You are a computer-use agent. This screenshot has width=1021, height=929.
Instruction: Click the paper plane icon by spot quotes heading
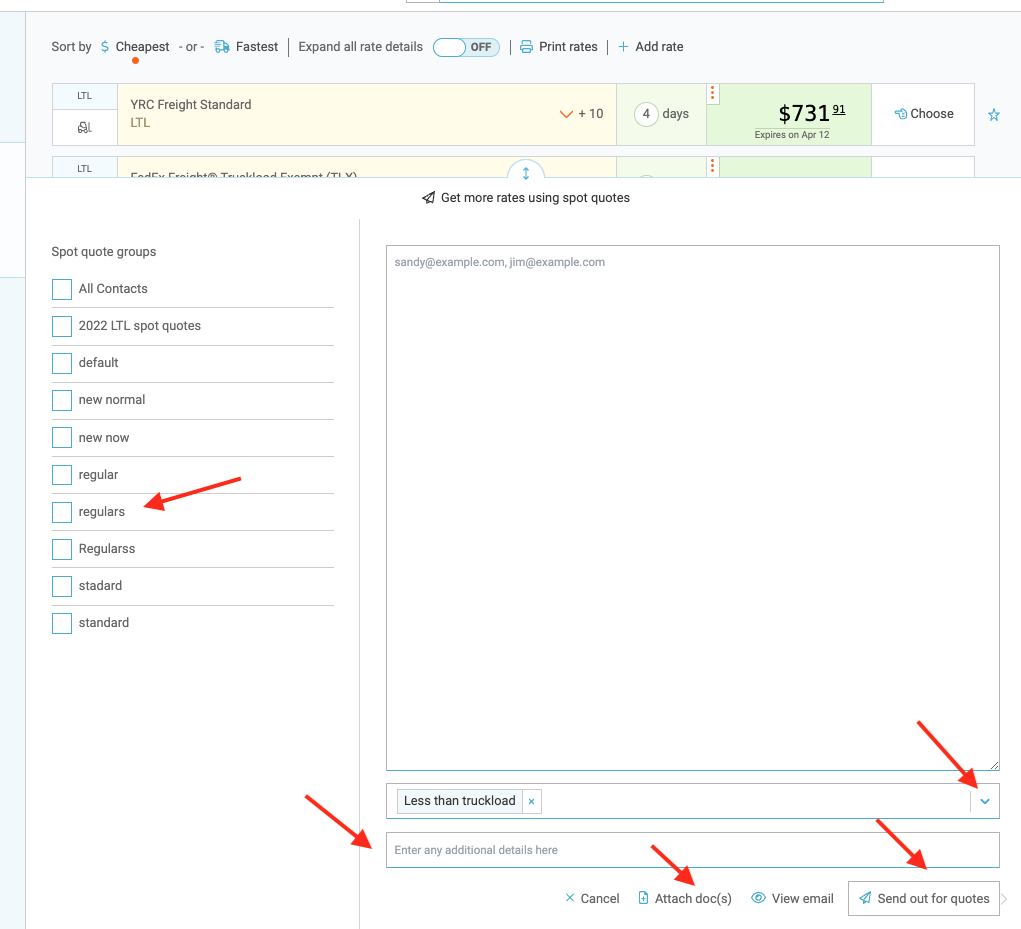coord(428,198)
